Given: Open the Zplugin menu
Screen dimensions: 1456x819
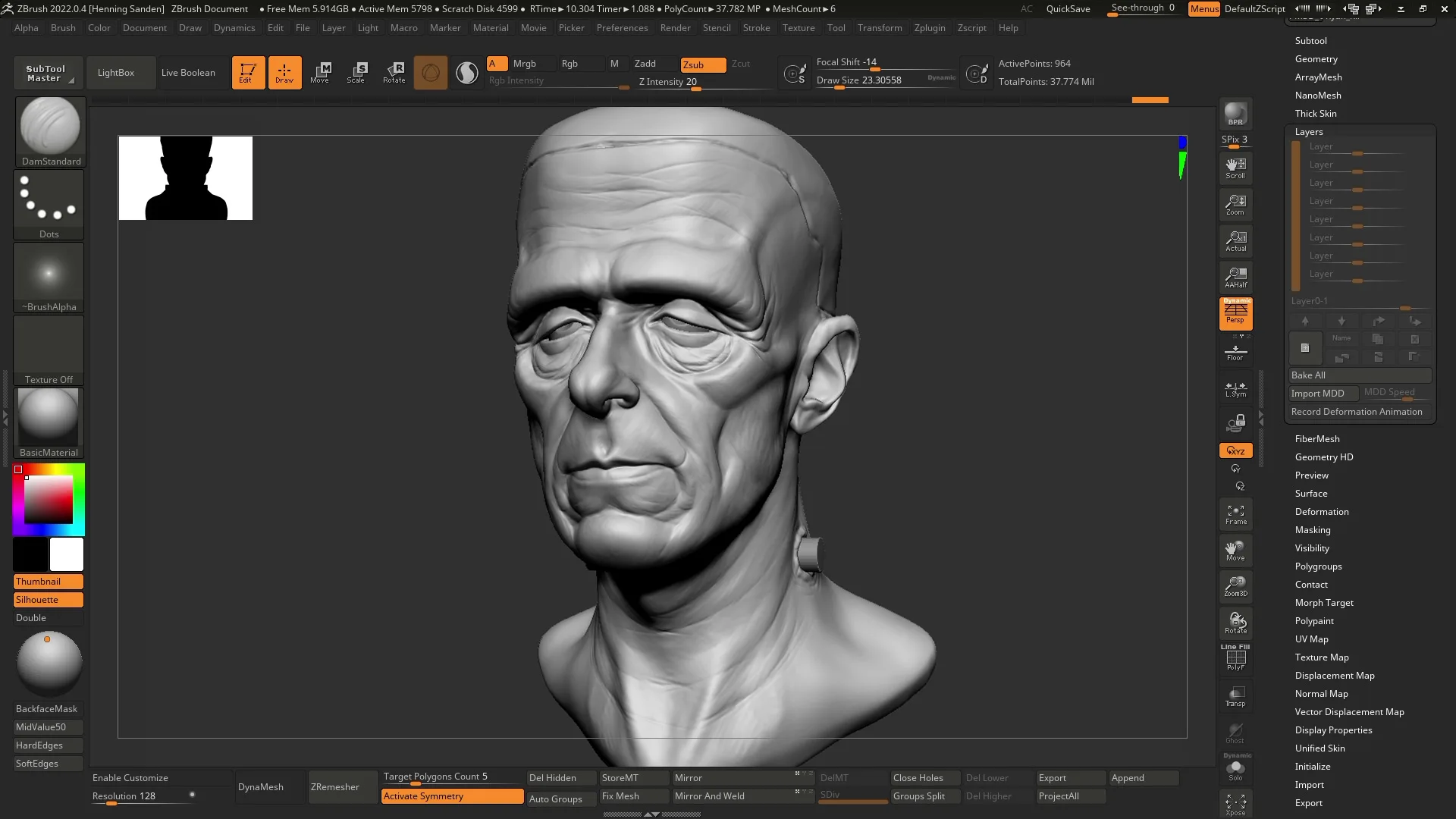Looking at the screenshot, I should tap(928, 27).
